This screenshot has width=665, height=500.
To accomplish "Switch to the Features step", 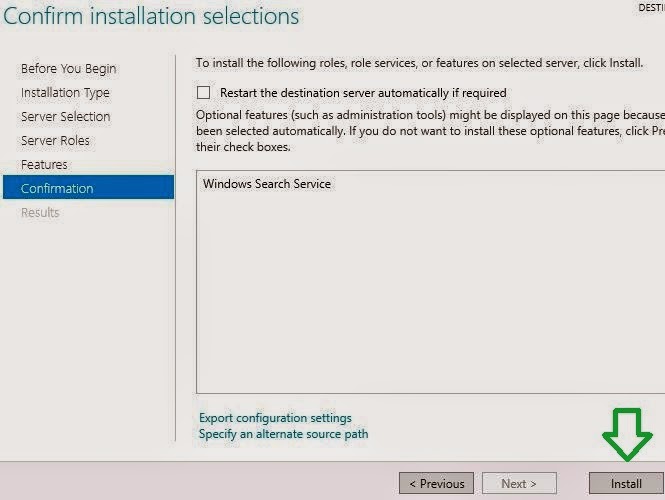I will click(44, 164).
